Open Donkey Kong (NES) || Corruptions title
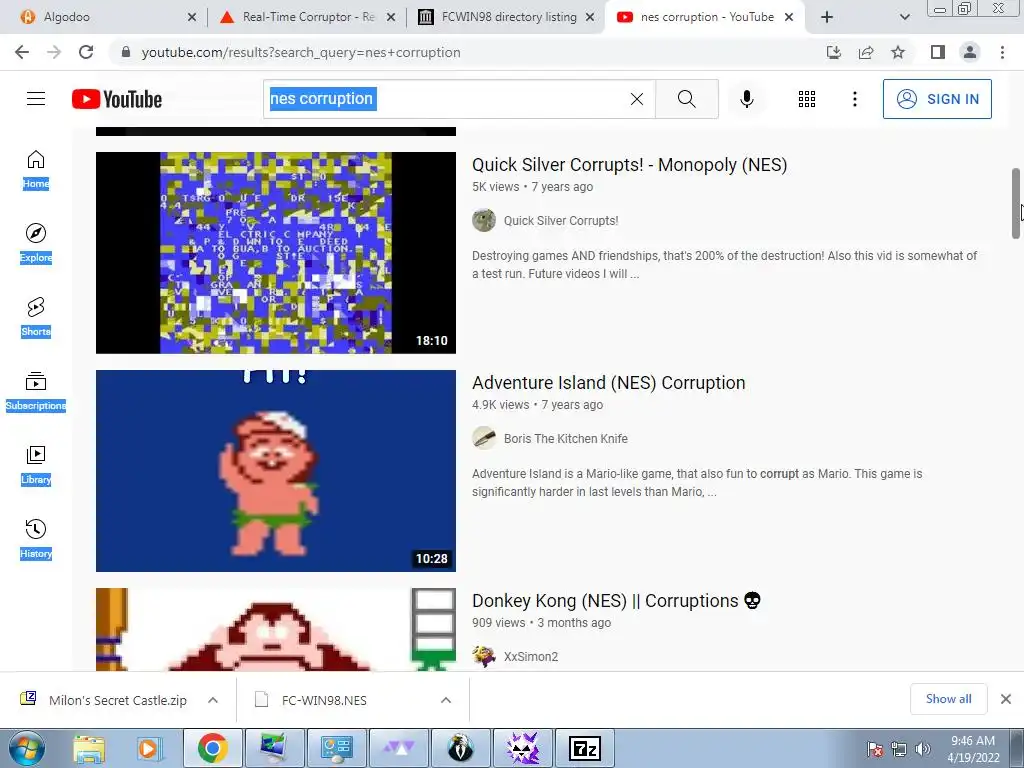This screenshot has width=1024, height=768. point(616,601)
